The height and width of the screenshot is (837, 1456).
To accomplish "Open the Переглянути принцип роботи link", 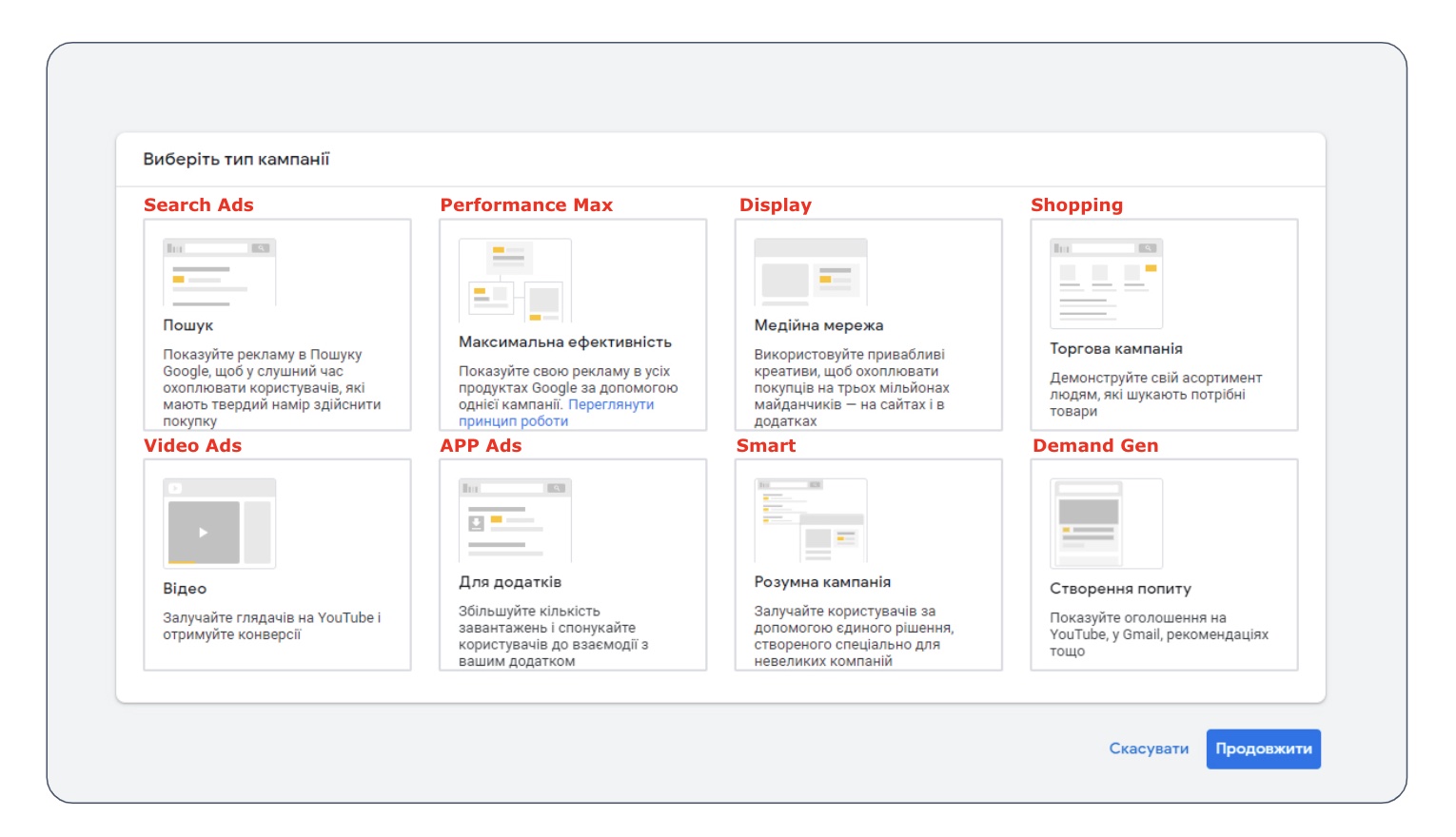I will [x=557, y=413].
